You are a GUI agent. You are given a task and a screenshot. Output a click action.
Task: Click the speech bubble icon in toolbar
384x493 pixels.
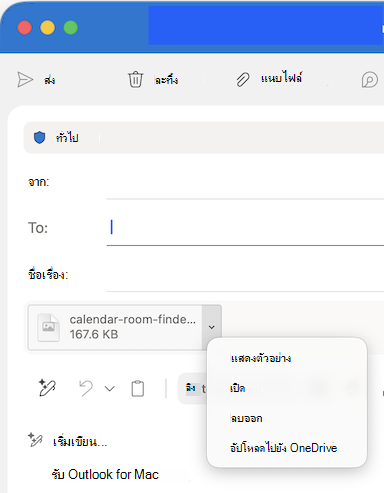pyautogui.click(x=370, y=80)
